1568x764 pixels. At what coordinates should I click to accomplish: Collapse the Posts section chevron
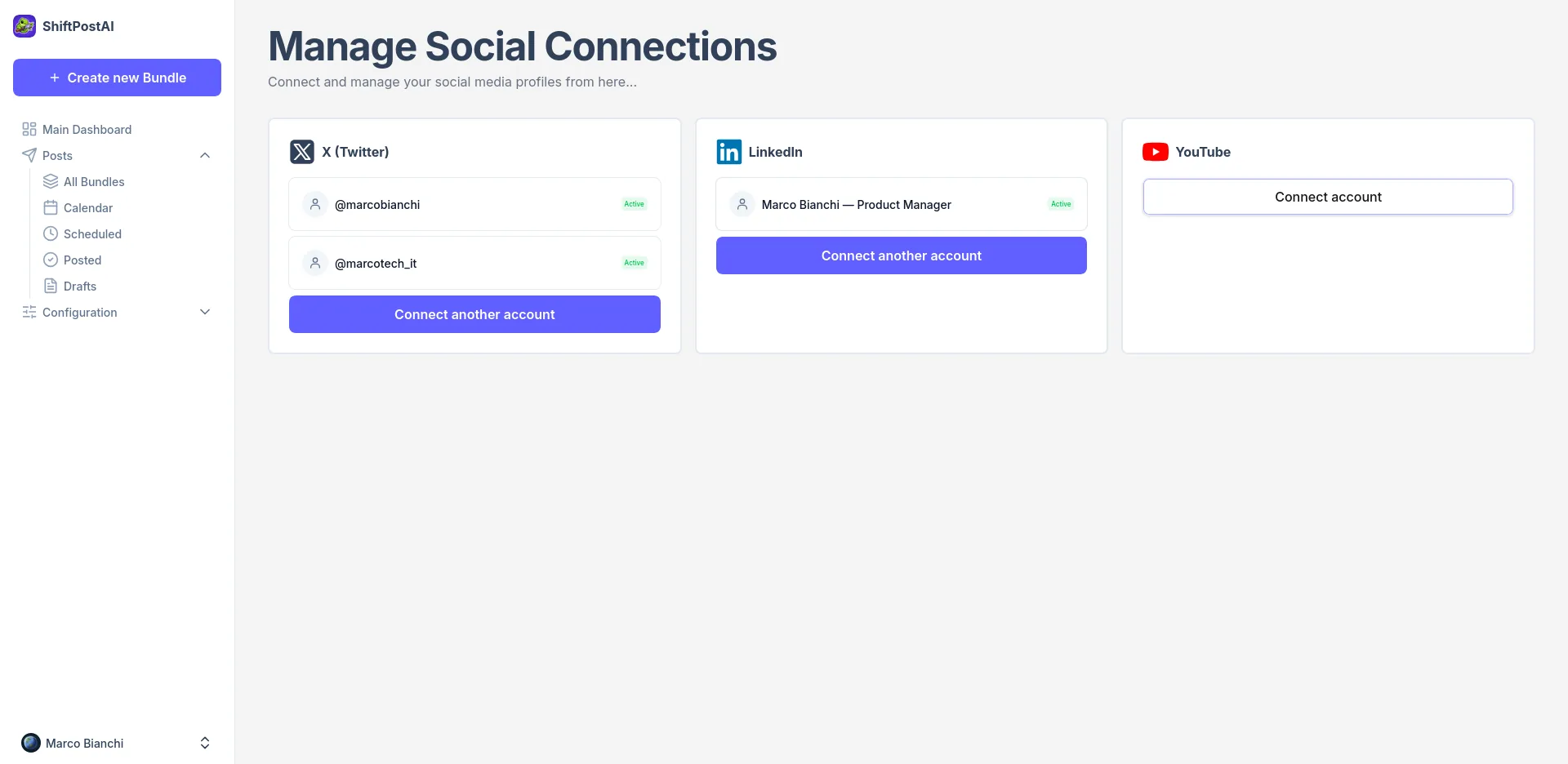point(205,155)
